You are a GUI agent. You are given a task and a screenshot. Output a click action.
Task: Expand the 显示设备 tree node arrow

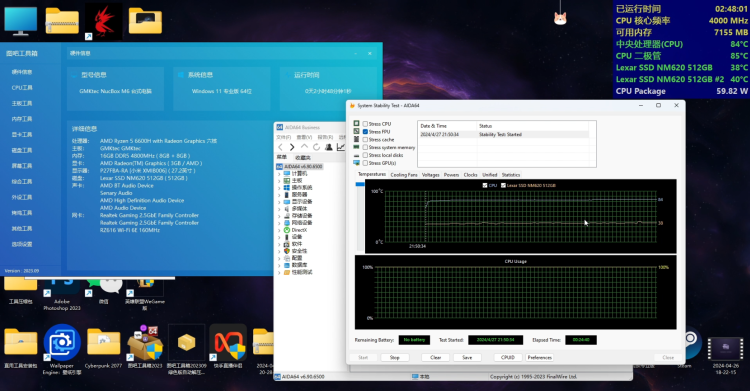pos(279,202)
